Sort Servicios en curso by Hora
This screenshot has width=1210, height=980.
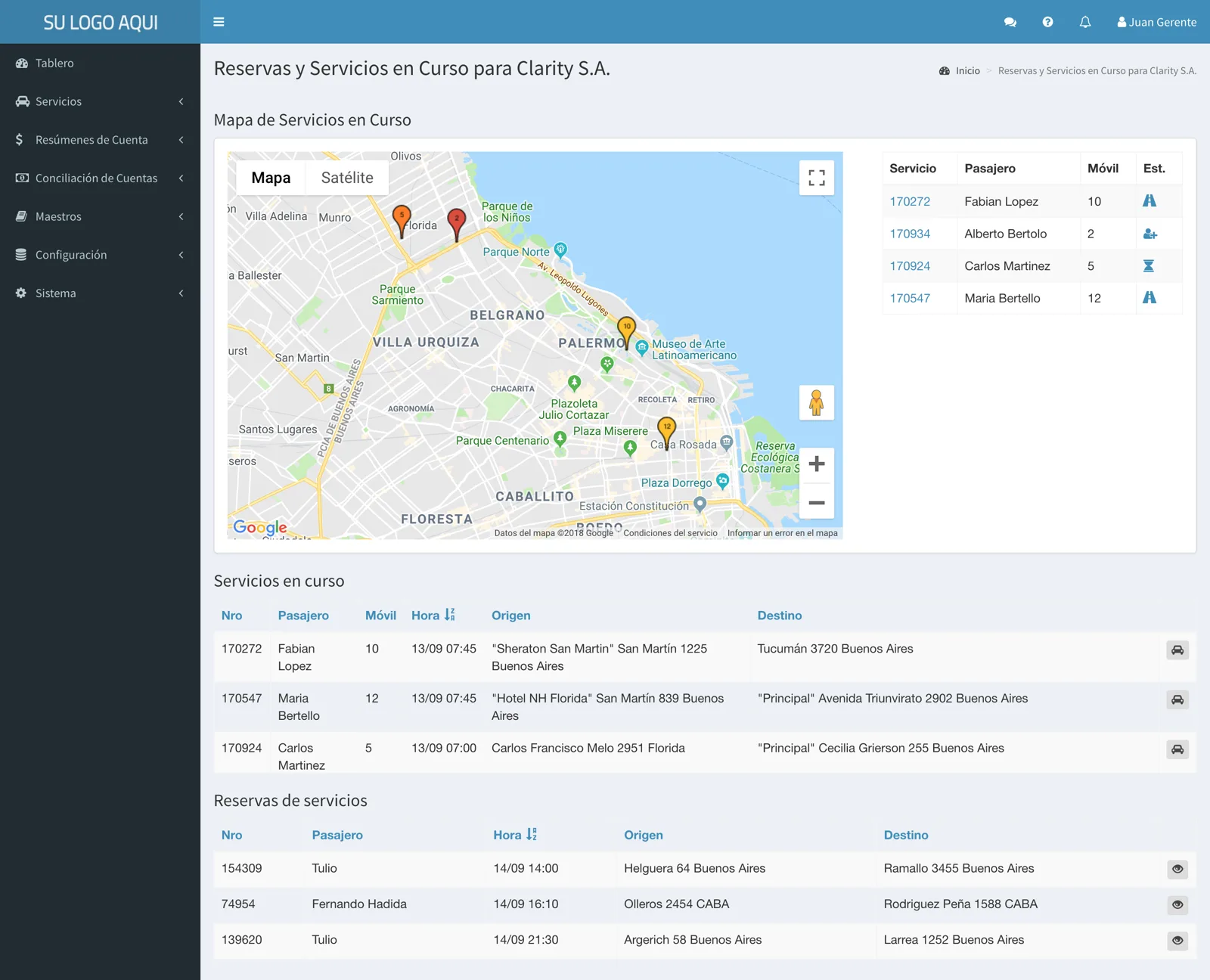pyautogui.click(x=433, y=616)
